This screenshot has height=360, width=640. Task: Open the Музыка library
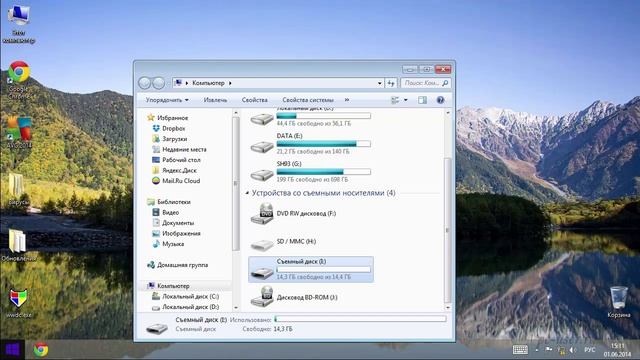(168, 244)
